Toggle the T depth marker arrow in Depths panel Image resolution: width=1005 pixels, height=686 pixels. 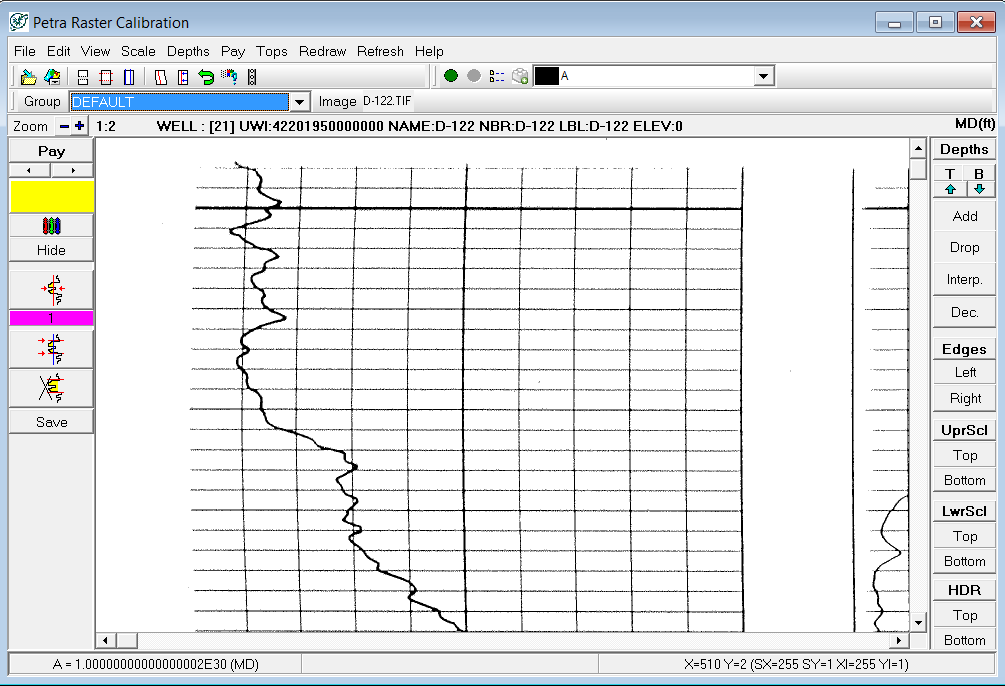tap(949, 188)
